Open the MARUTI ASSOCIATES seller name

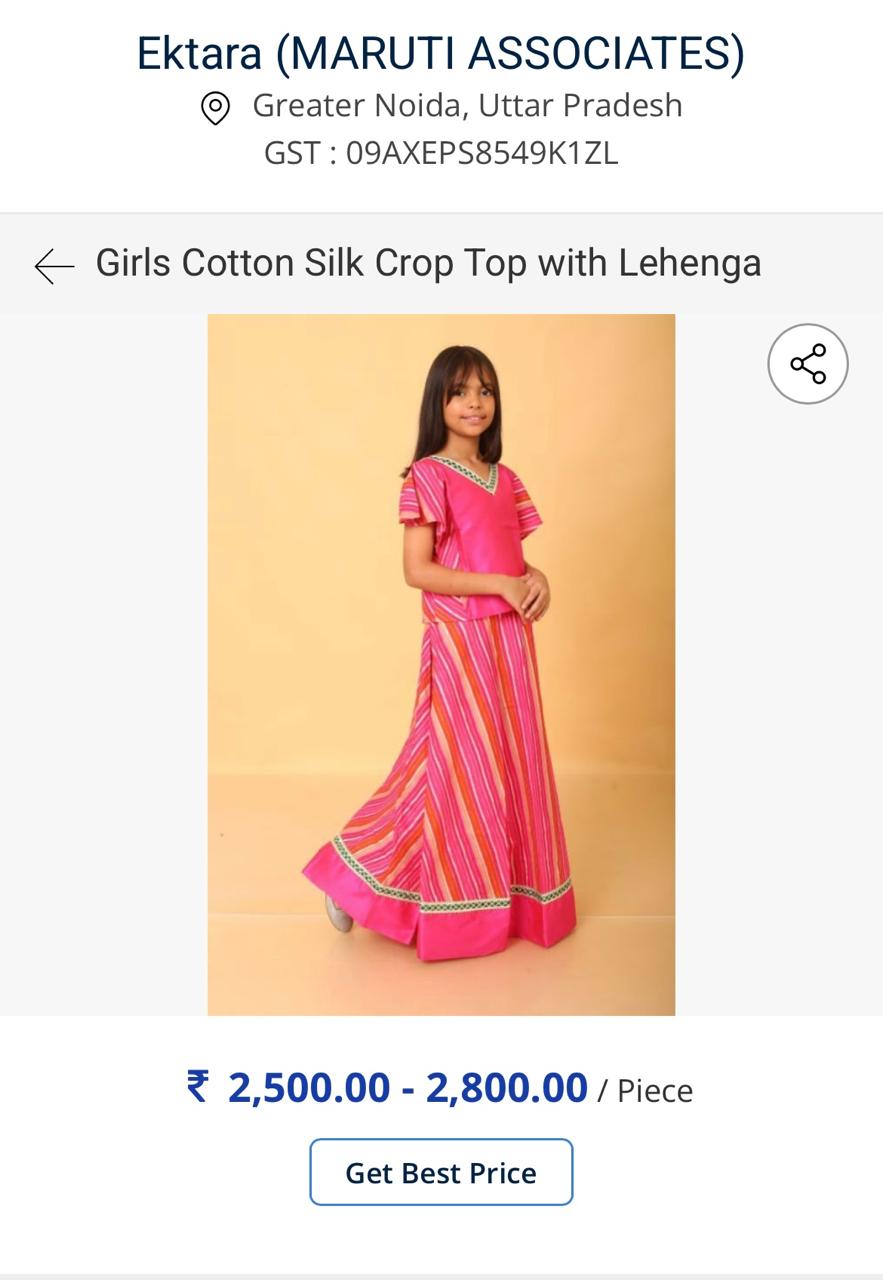tap(510, 53)
